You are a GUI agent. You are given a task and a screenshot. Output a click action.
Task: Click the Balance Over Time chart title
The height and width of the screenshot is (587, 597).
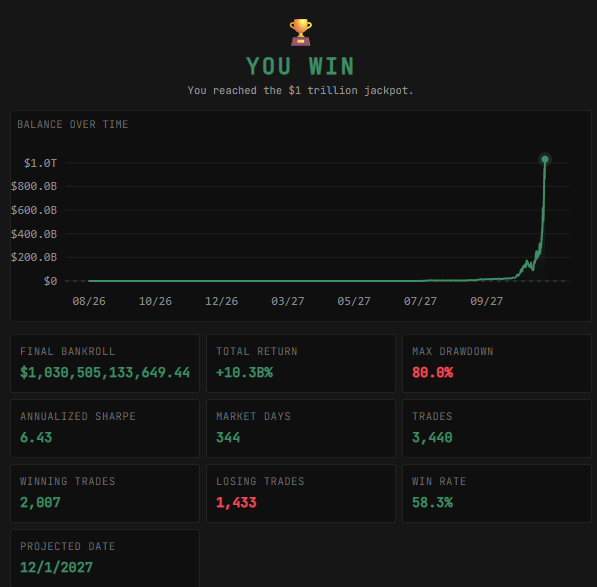[73, 124]
